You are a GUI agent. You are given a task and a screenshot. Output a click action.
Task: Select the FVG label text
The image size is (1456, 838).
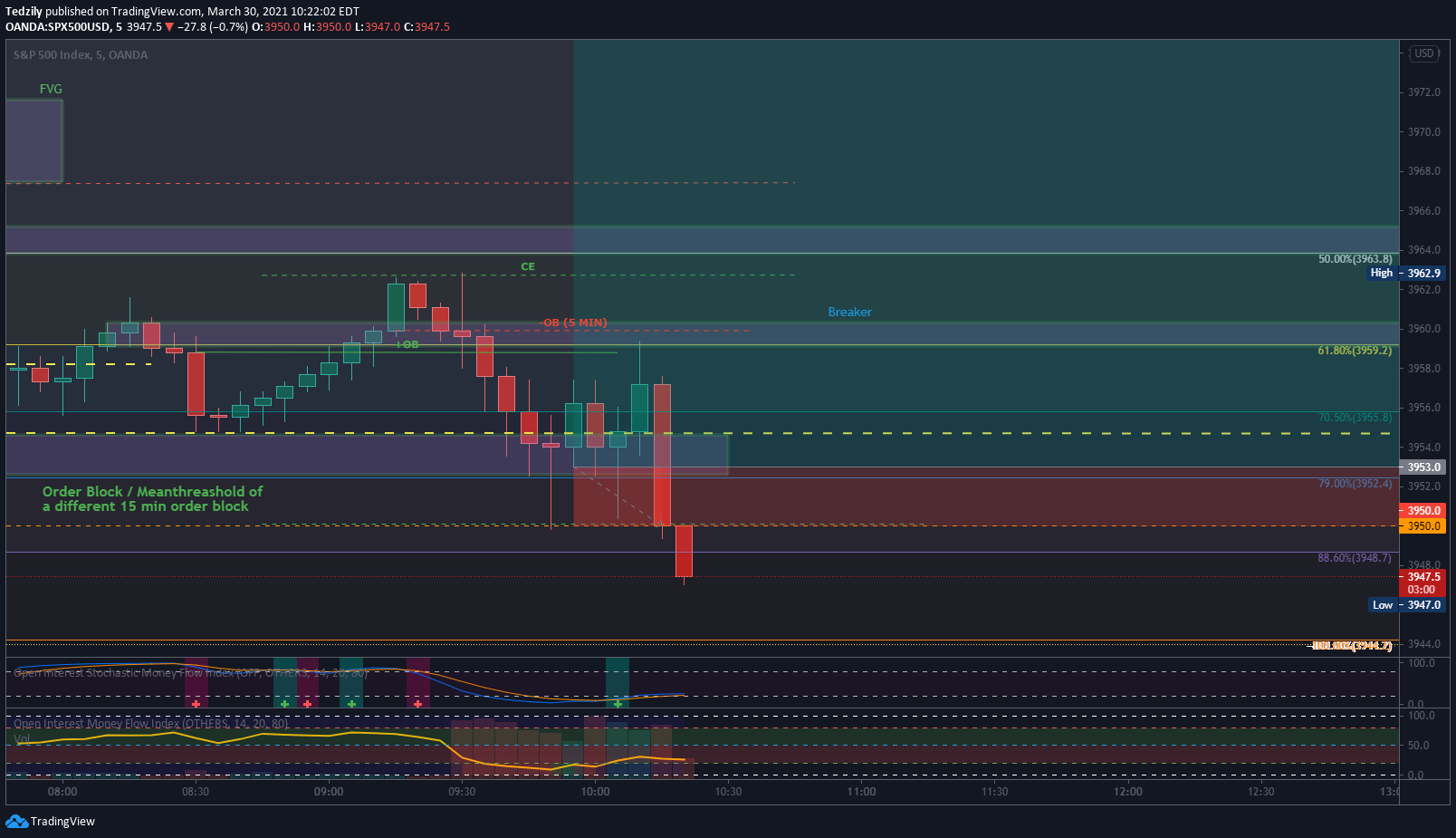coord(51,89)
